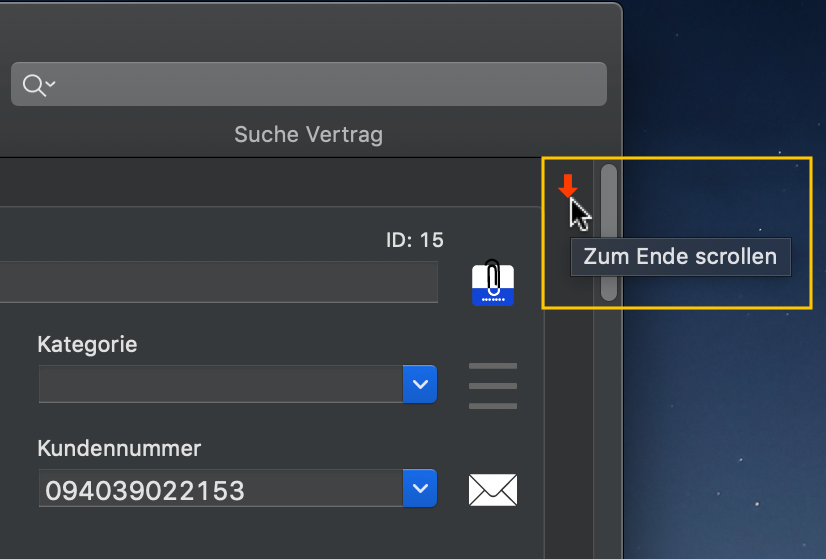Click the red scroll-to-end arrow
Viewport: 826px width, 559px height.
(567, 185)
